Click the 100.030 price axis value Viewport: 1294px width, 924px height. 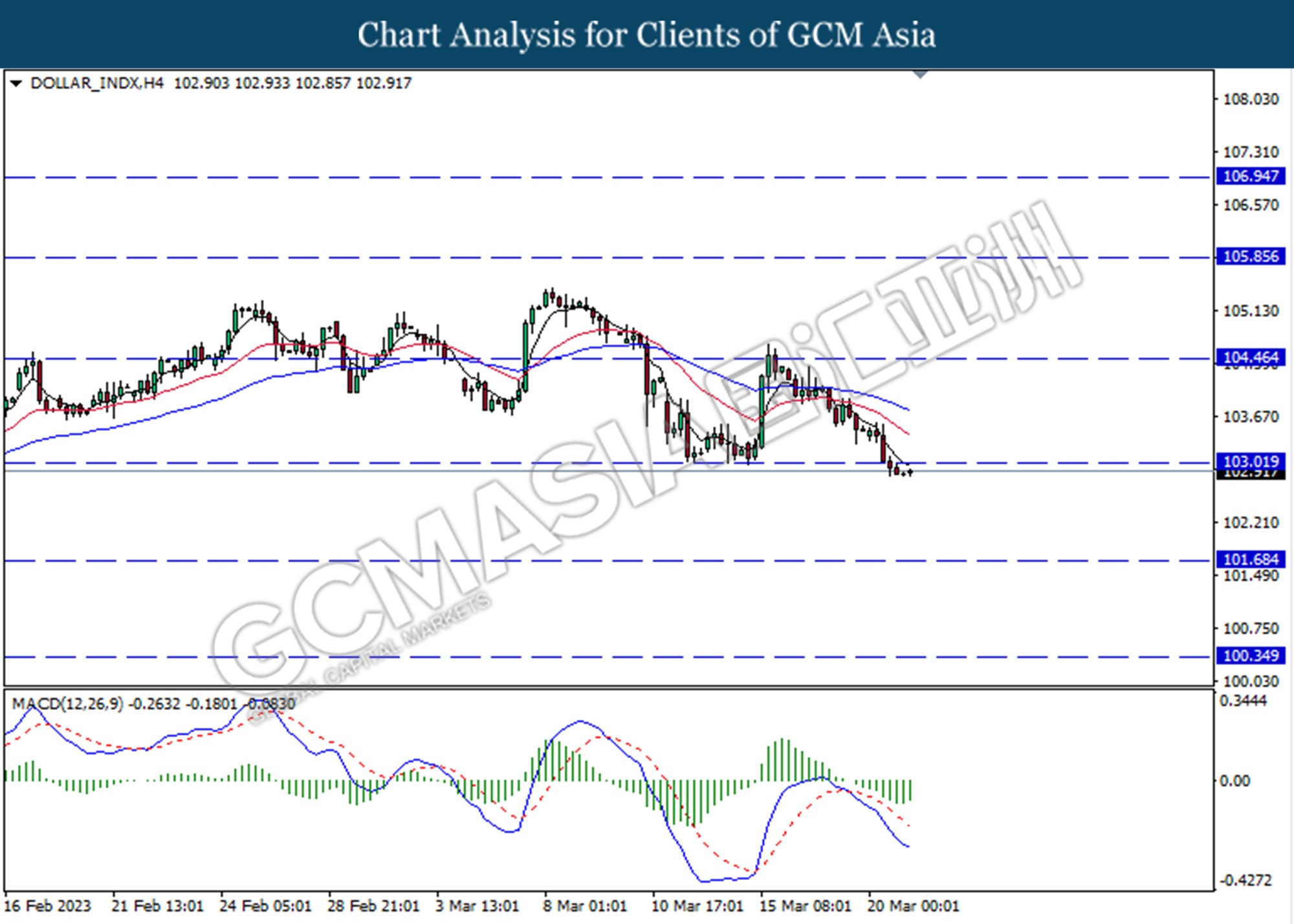1250,681
